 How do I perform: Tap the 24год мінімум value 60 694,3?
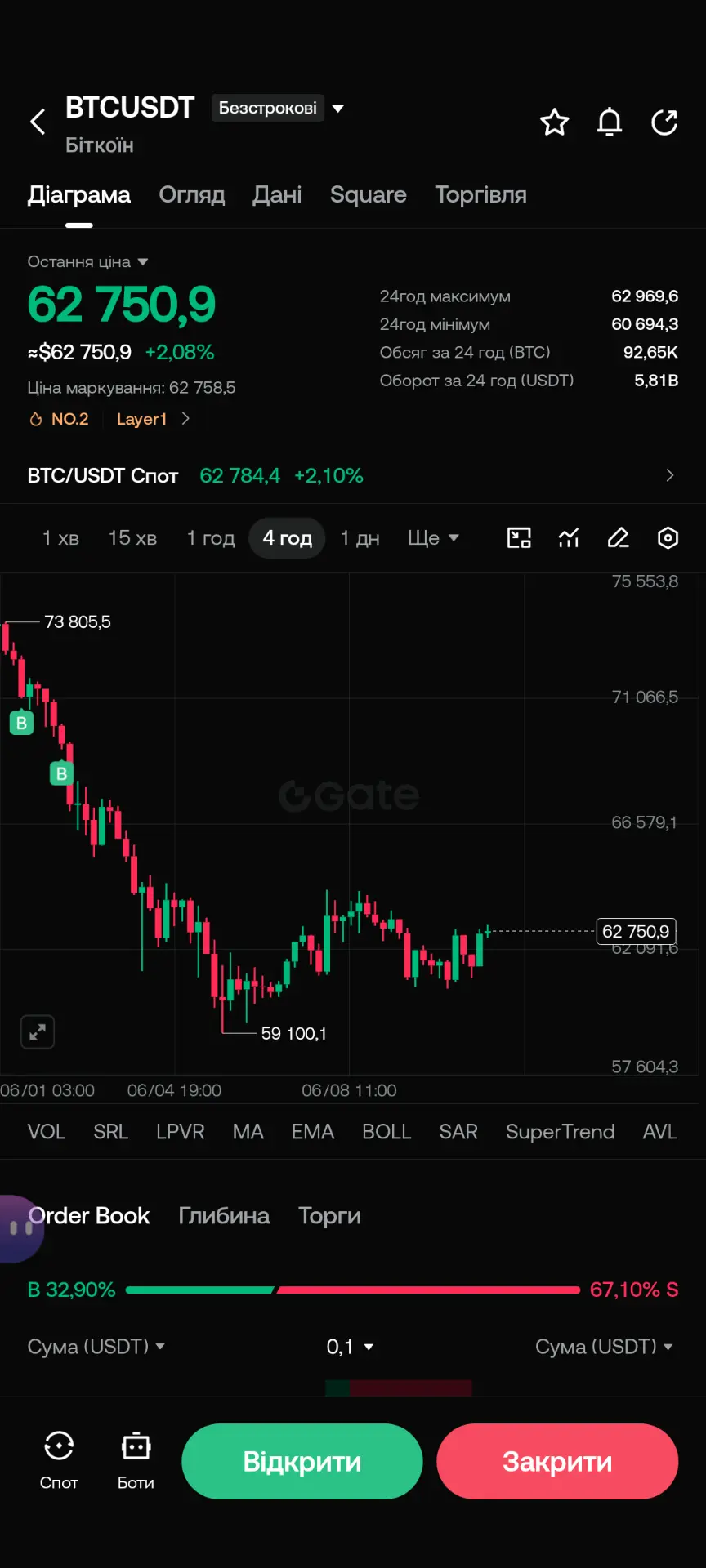coord(645,324)
